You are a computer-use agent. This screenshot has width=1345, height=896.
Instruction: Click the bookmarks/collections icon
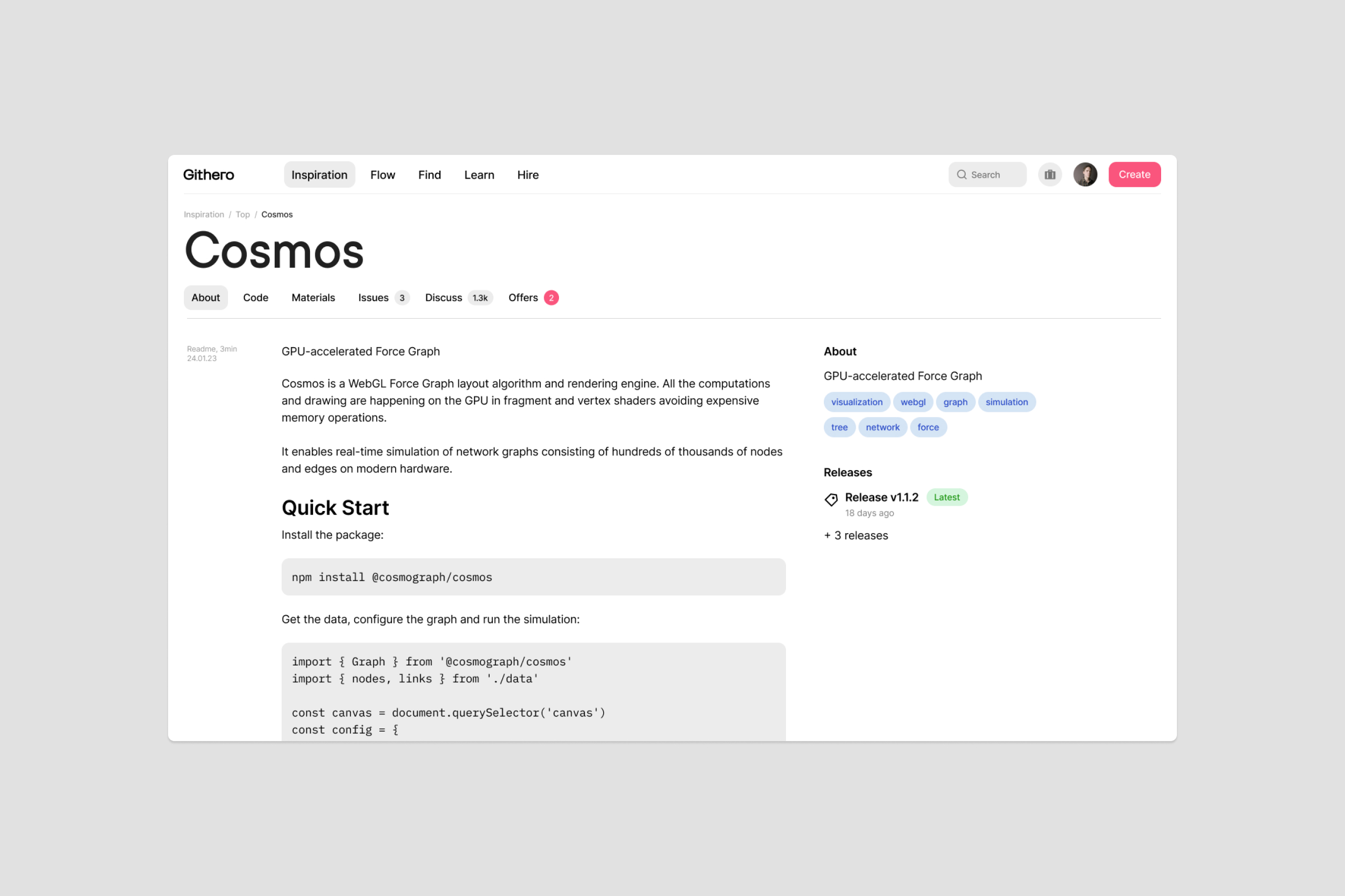pos(1050,174)
